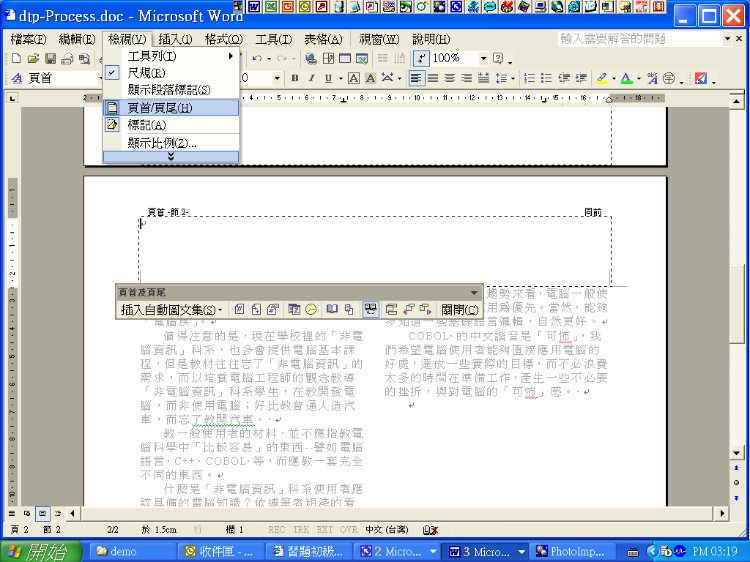
Task: Click the Character Shading icon (shaded A)
Action: coord(371,78)
